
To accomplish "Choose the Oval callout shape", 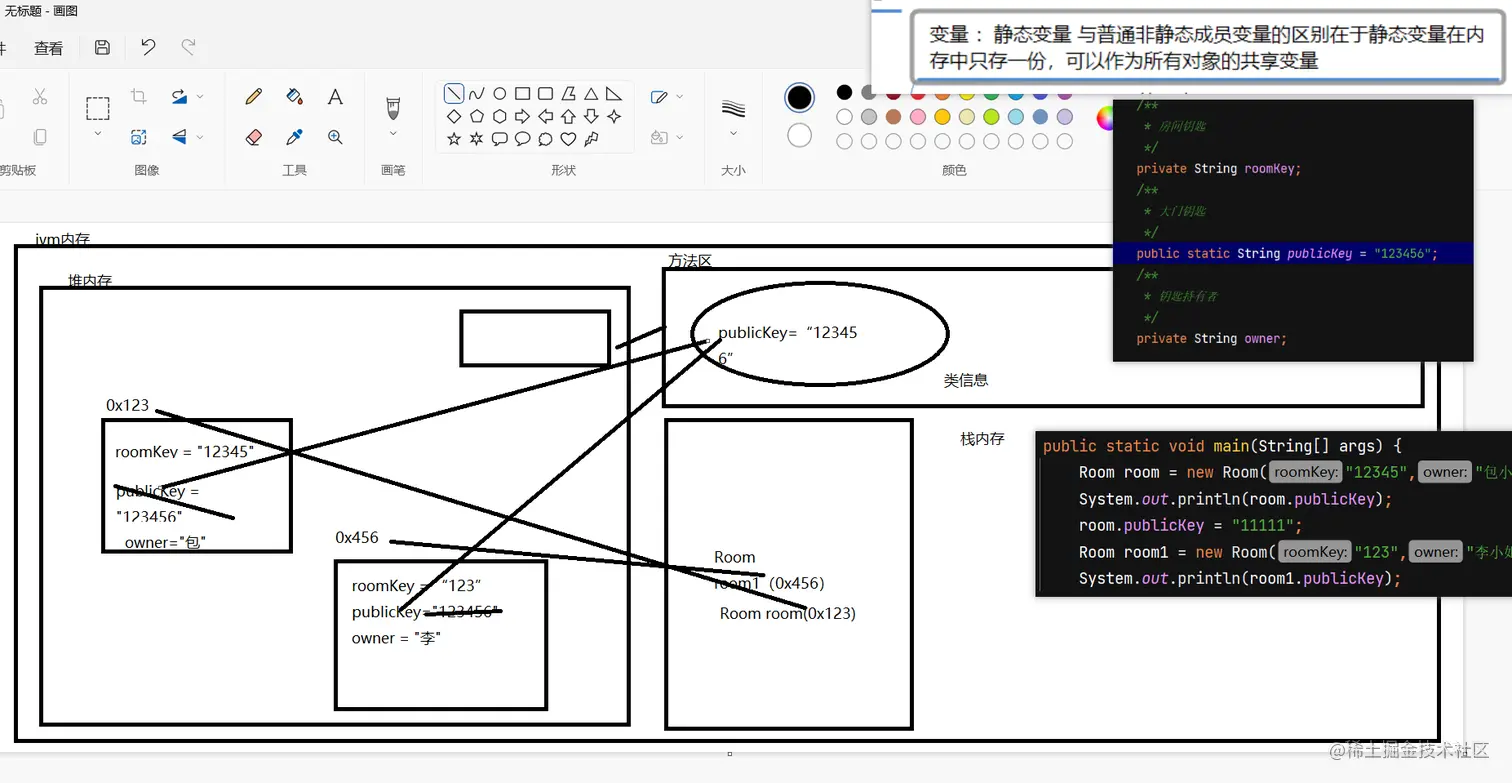I will 522,139.
